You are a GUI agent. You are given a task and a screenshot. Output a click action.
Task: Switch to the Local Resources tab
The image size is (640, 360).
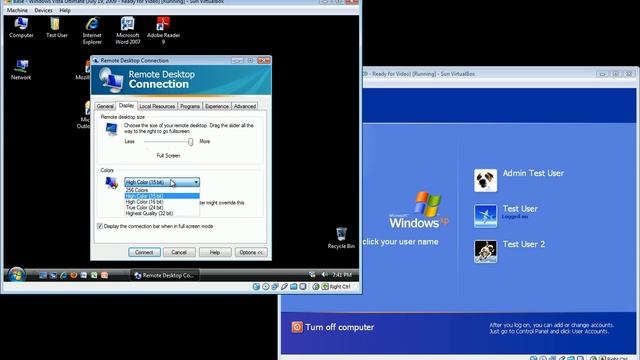[157, 106]
